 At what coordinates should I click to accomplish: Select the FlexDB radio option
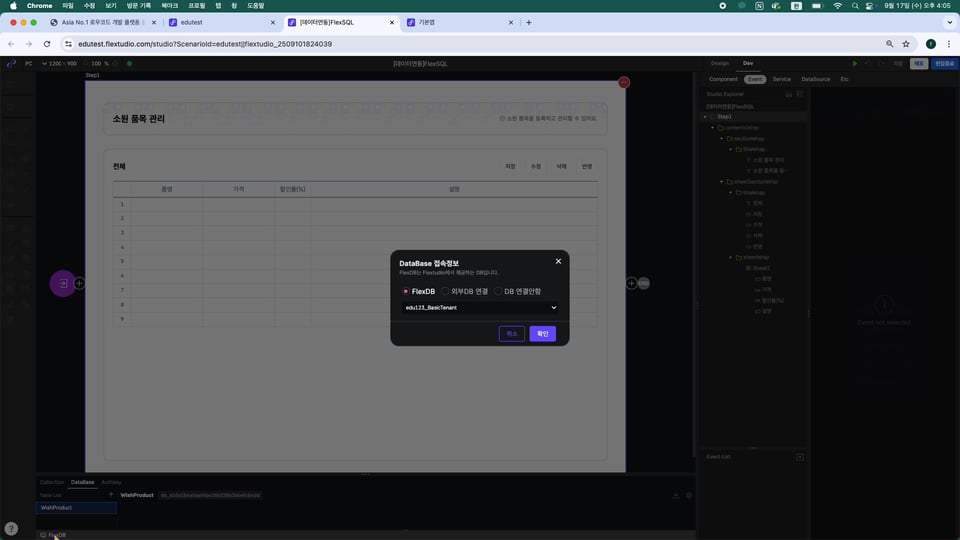[419, 291]
